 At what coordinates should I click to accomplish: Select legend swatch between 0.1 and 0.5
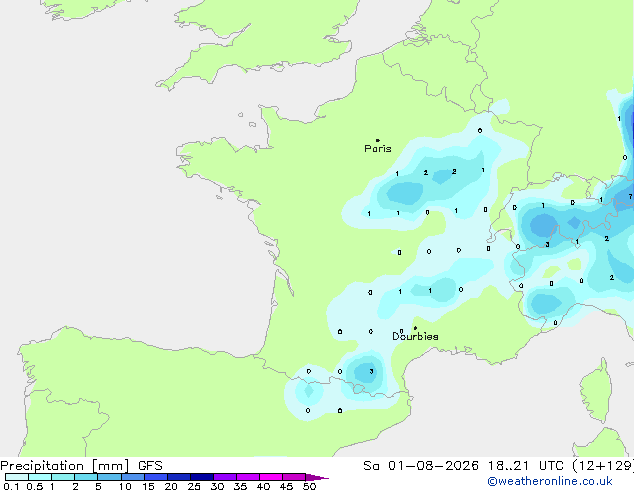[x=17, y=477]
